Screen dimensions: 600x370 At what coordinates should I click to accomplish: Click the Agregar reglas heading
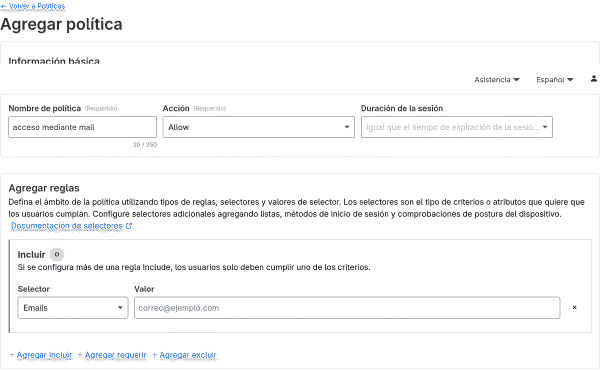(x=44, y=188)
